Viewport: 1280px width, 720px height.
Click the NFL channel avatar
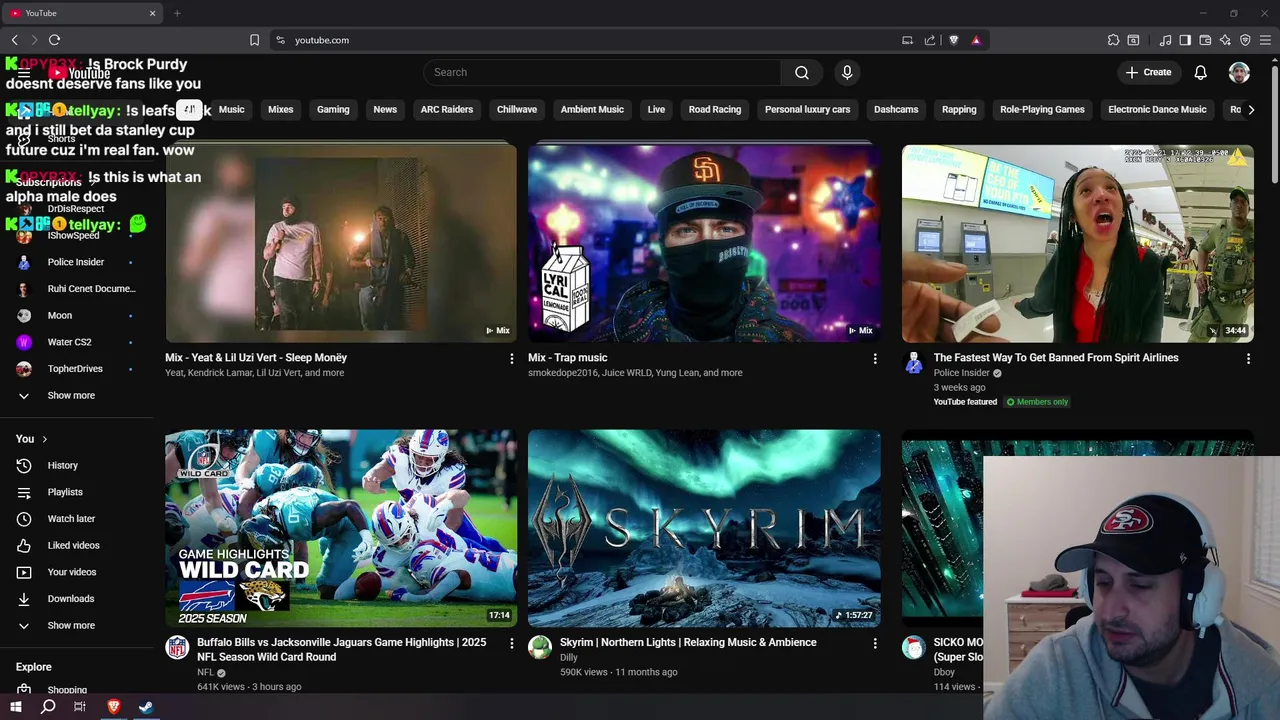pyautogui.click(x=177, y=648)
